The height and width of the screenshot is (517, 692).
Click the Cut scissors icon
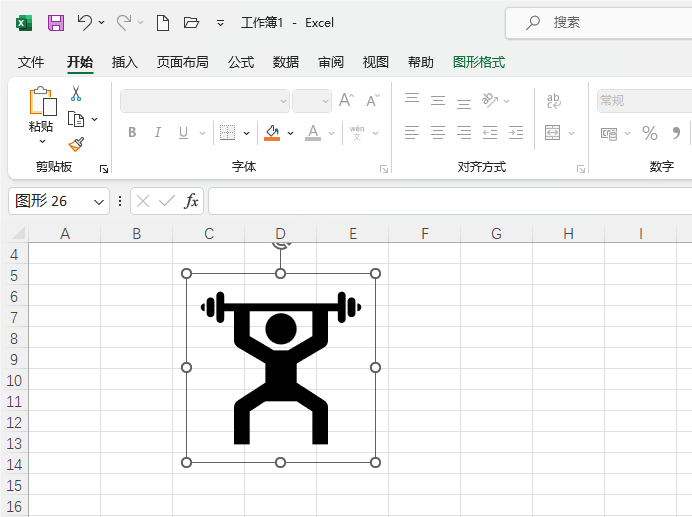coord(76,93)
